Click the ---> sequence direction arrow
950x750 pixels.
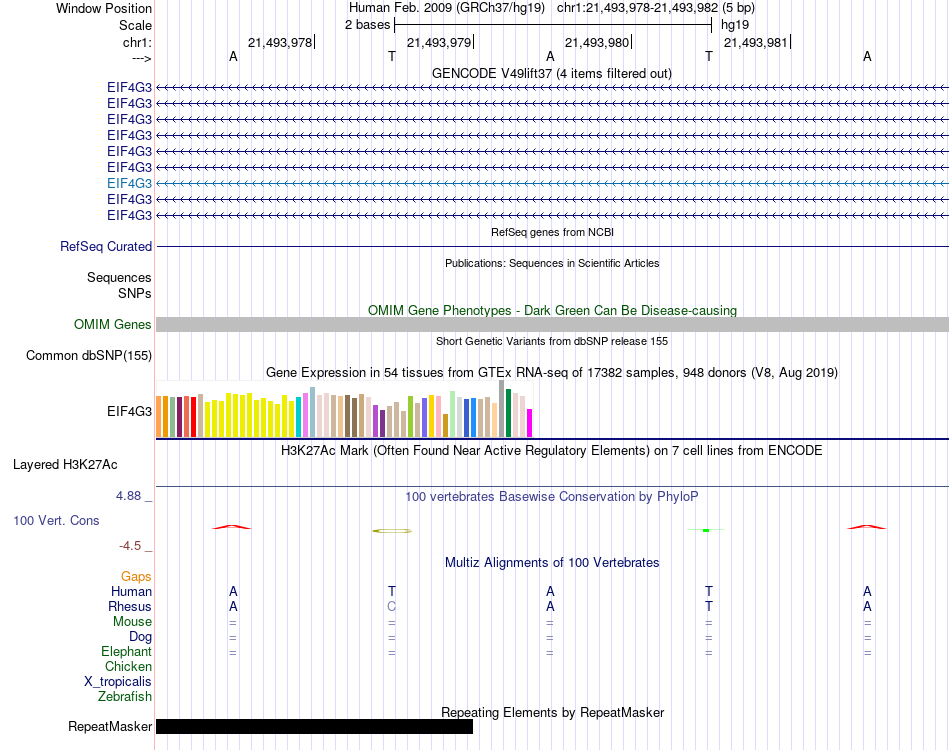click(141, 58)
